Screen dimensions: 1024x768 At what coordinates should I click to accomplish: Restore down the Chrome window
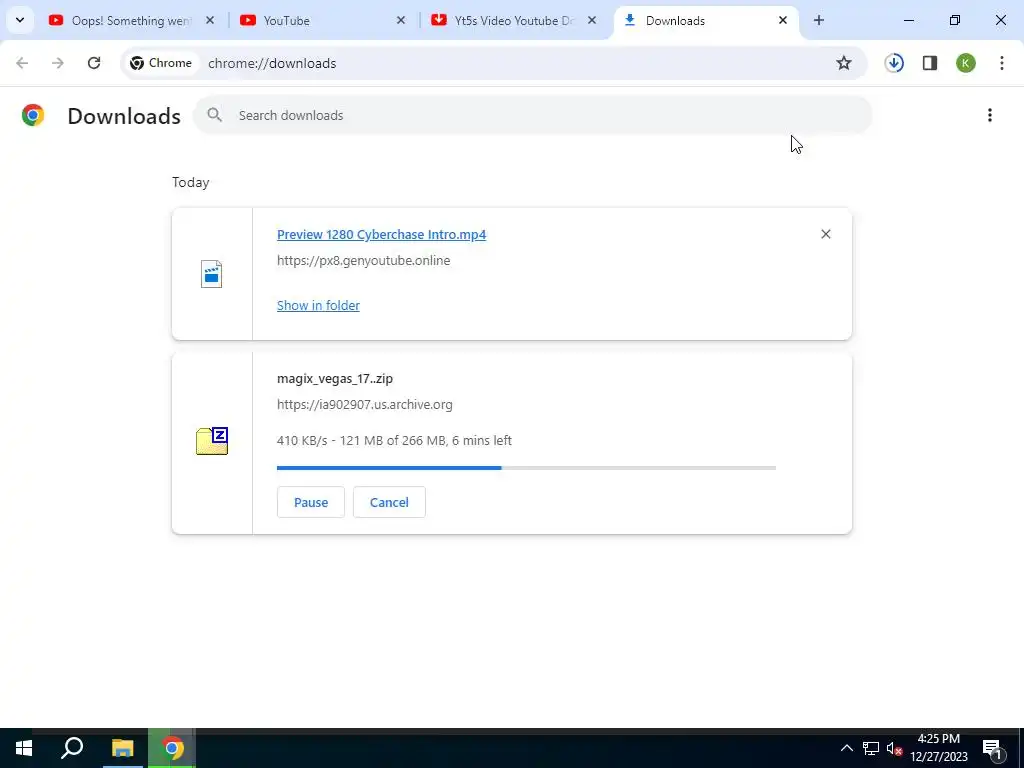click(x=954, y=20)
